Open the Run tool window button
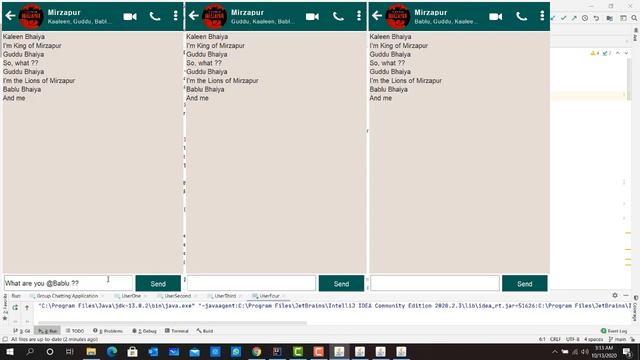Screen dimensions: 640x360 [47, 331]
